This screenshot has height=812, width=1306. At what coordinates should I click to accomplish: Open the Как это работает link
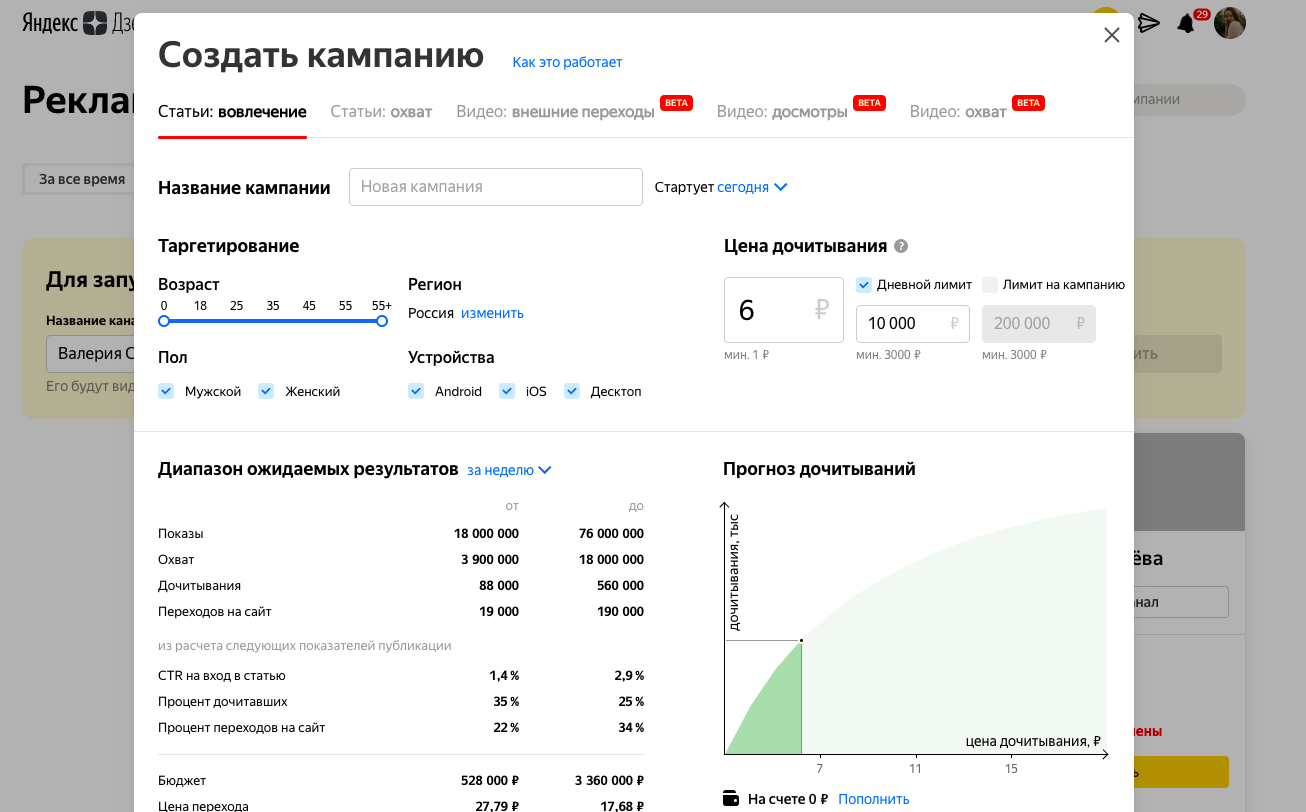click(567, 62)
